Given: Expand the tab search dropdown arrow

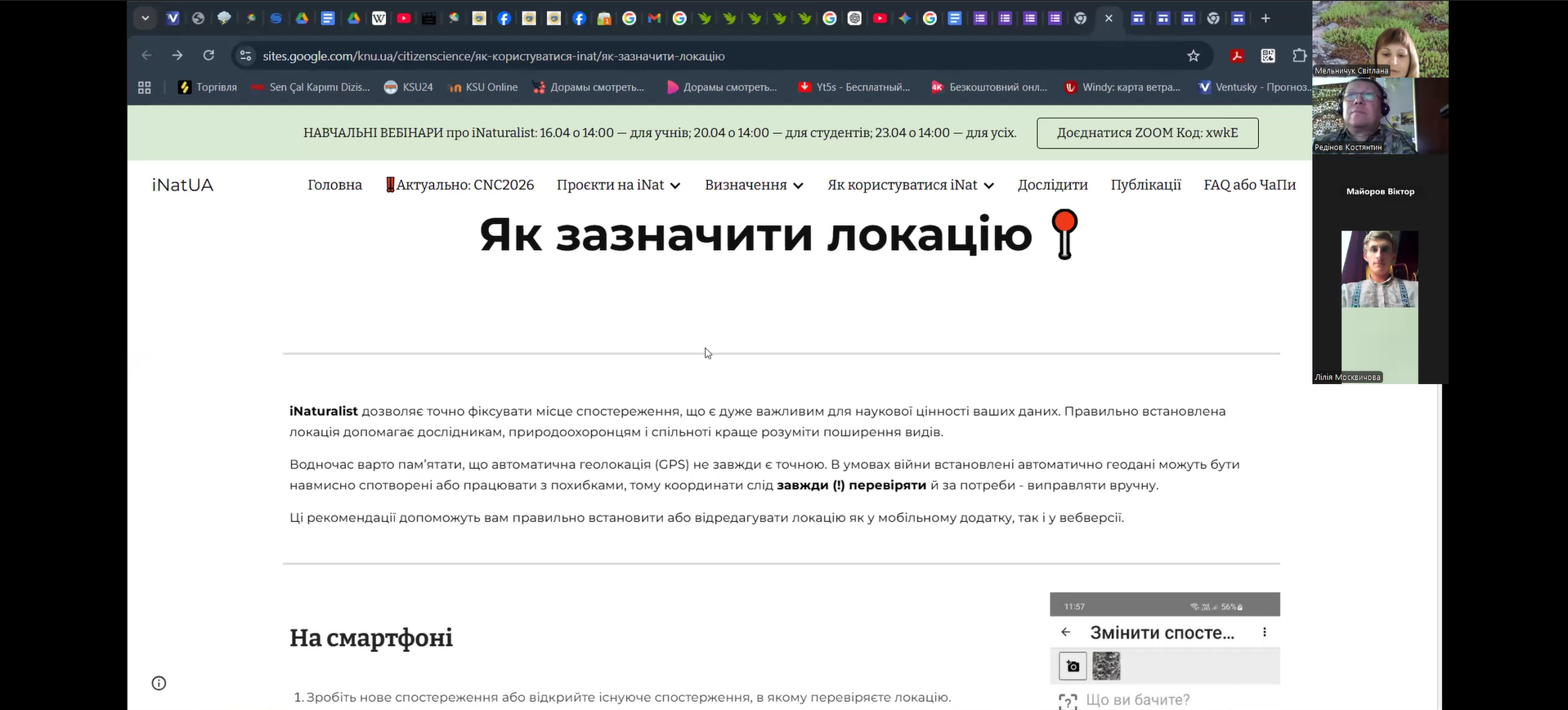Looking at the screenshot, I should (x=145, y=18).
